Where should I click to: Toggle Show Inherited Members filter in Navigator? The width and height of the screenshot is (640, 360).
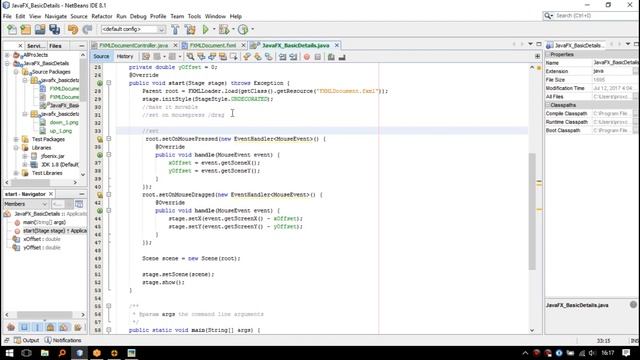tap(11, 327)
